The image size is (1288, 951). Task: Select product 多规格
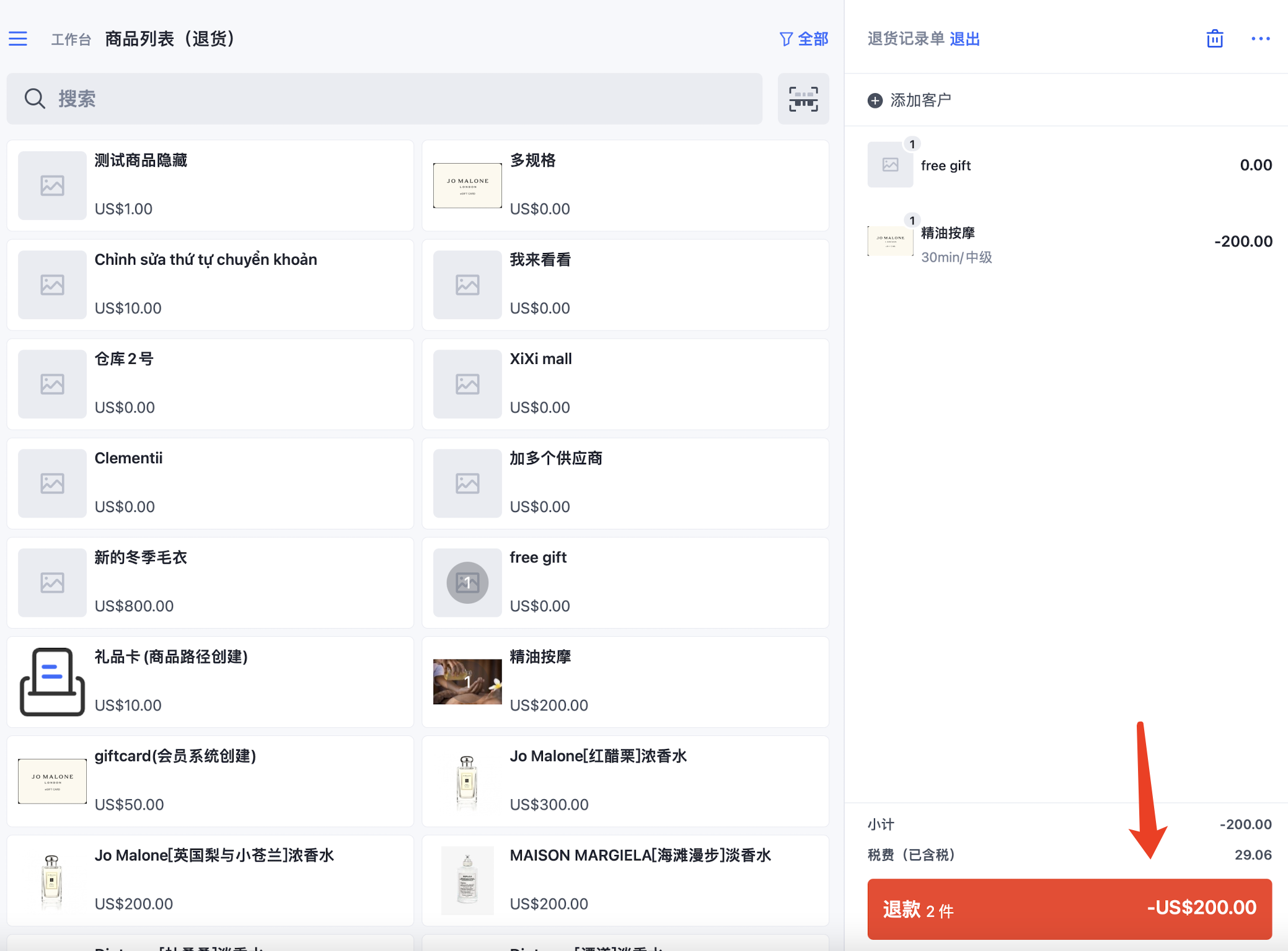pos(625,185)
